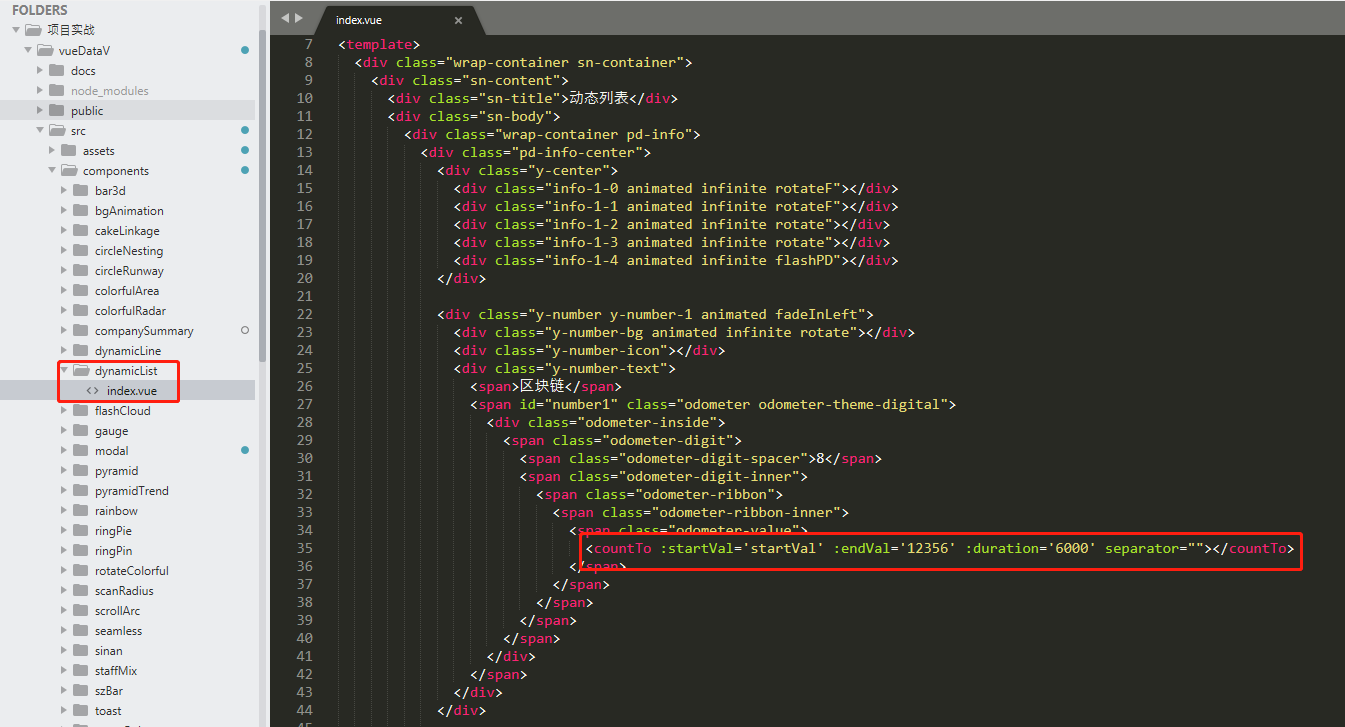
Task: Go to previous tab with left arrow
Action: (285, 18)
